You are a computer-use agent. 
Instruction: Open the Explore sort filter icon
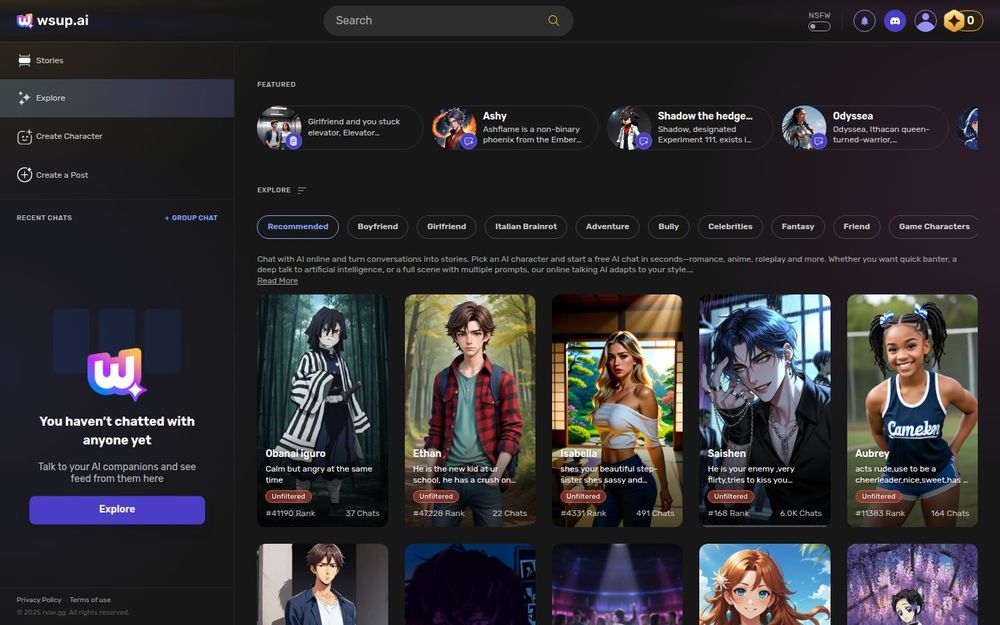click(302, 190)
